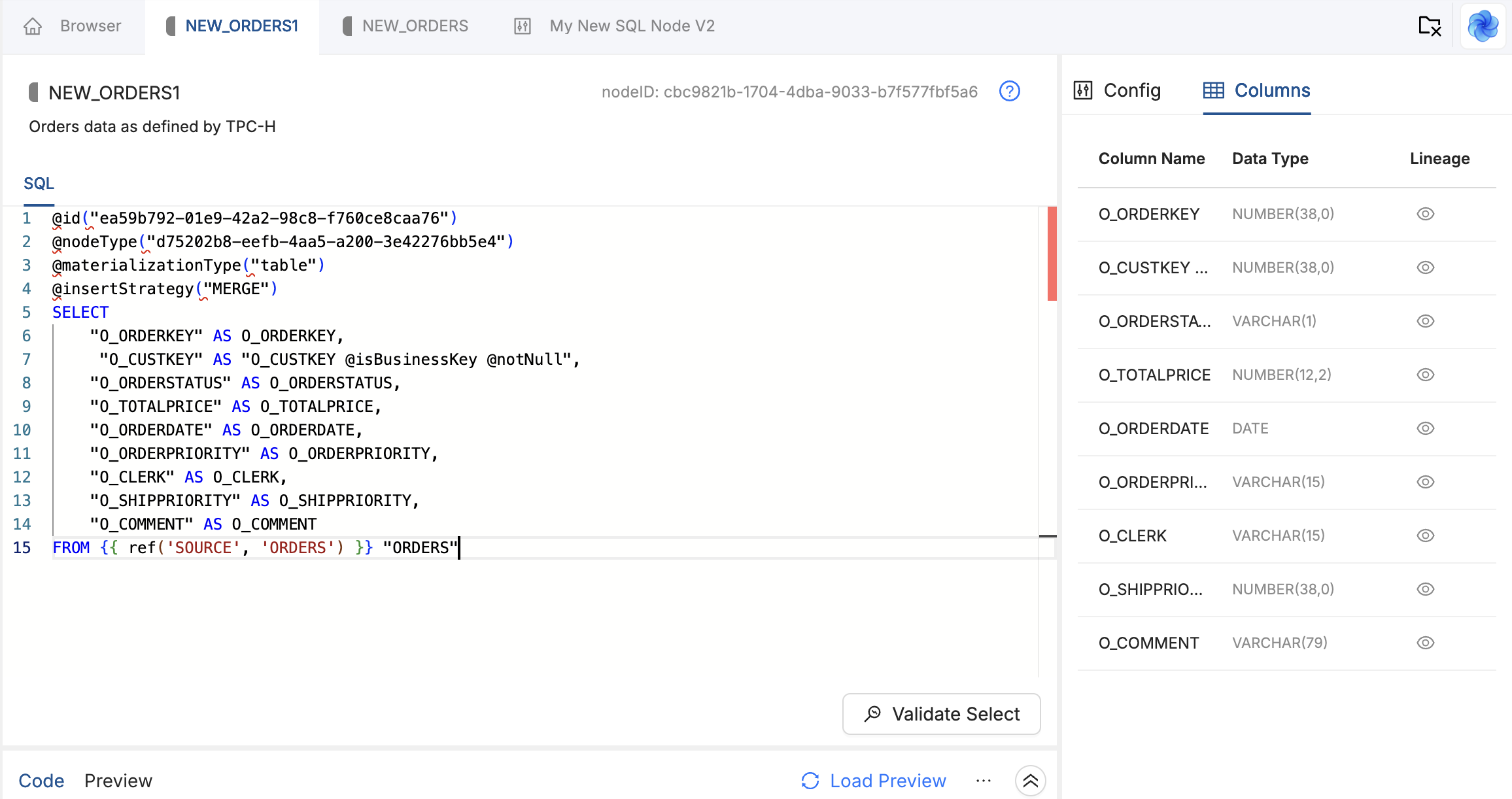This screenshot has width=1512, height=799.
Task: Expand the bottom panel with double chevron
Action: pyautogui.click(x=1031, y=781)
